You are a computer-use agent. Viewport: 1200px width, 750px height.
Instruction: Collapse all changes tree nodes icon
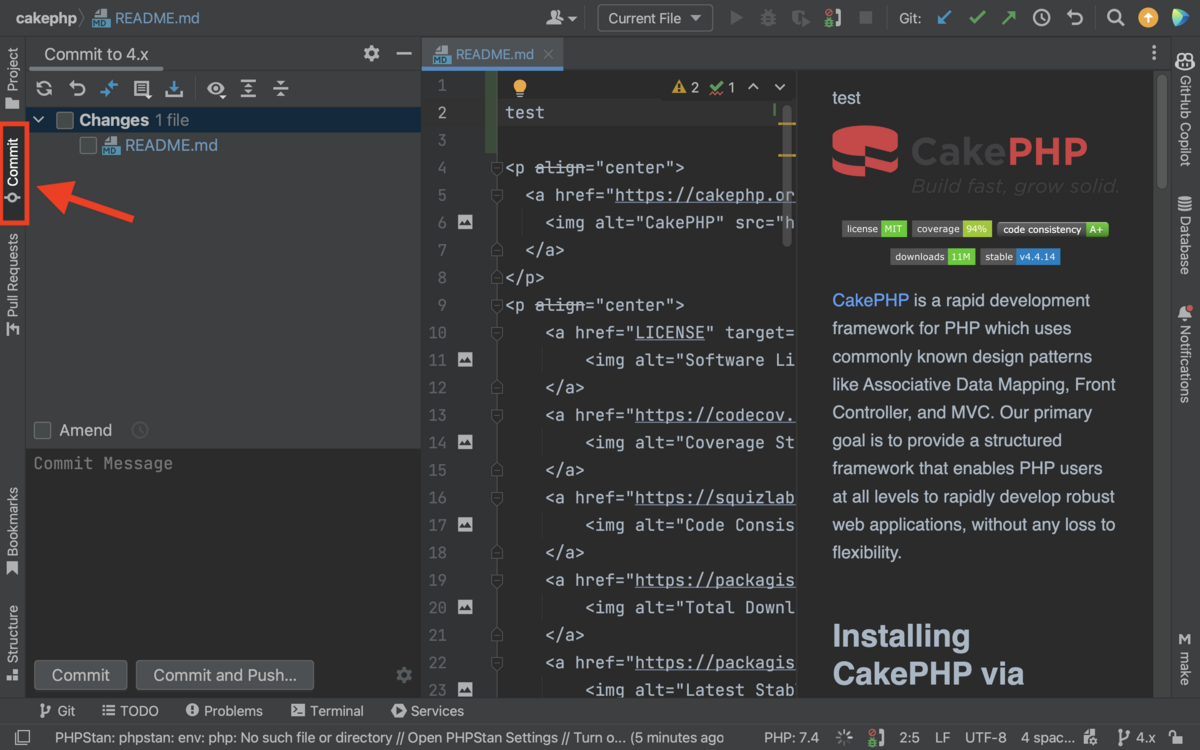[x=281, y=89]
